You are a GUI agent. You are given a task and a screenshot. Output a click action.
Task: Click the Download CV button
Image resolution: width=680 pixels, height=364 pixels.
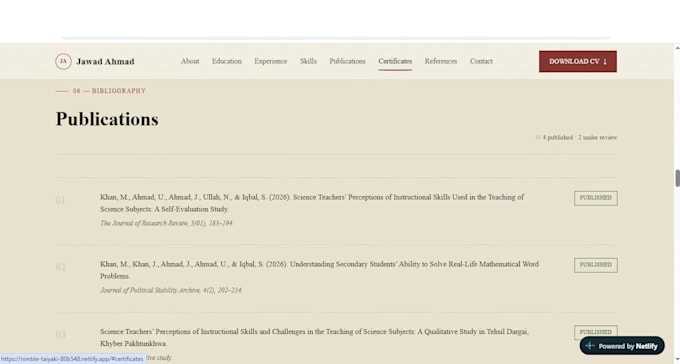pyautogui.click(x=578, y=62)
